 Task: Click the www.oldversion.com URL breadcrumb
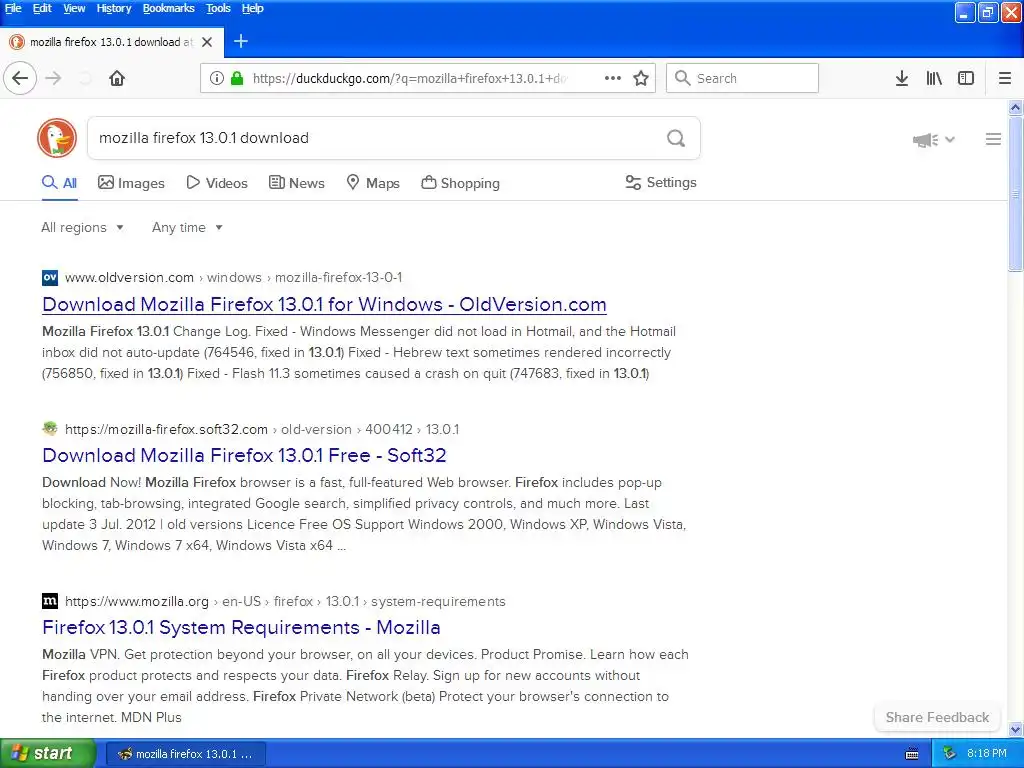coord(129,278)
